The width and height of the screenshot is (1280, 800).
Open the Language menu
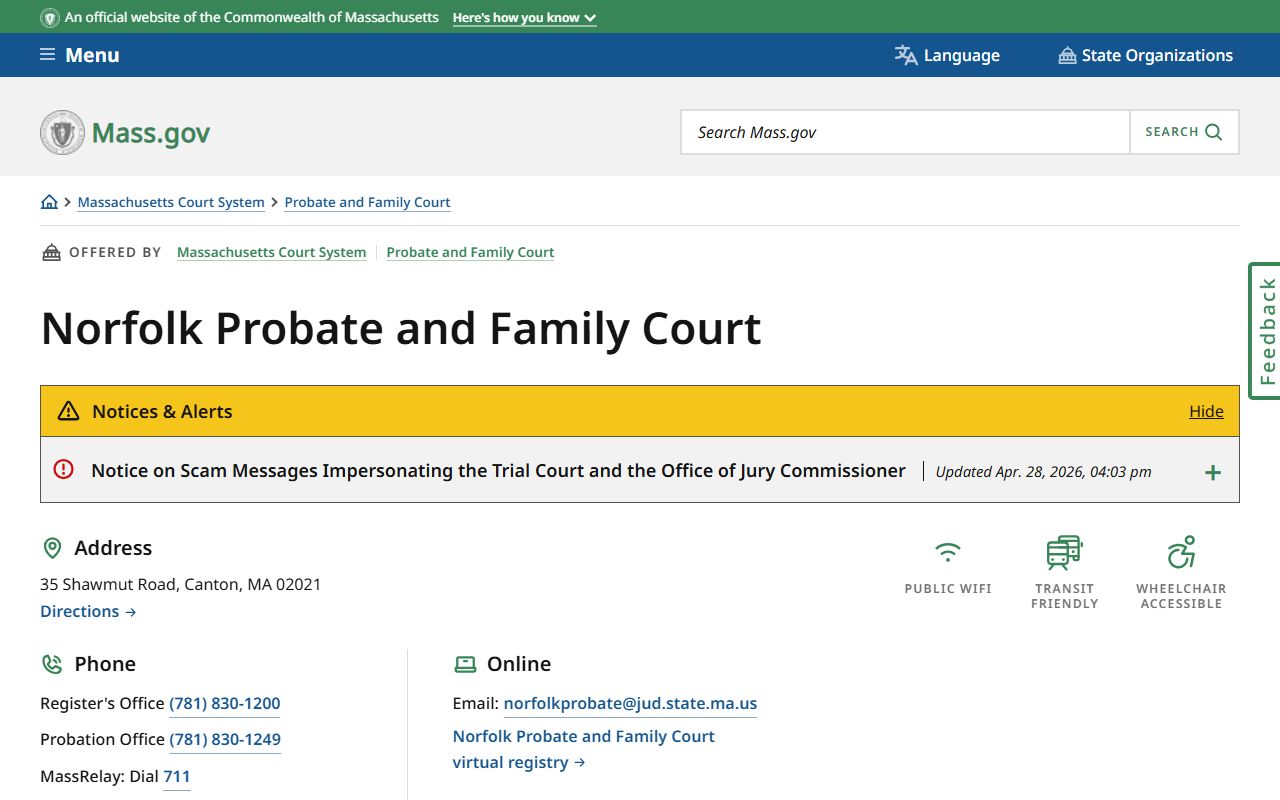[x=947, y=55]
